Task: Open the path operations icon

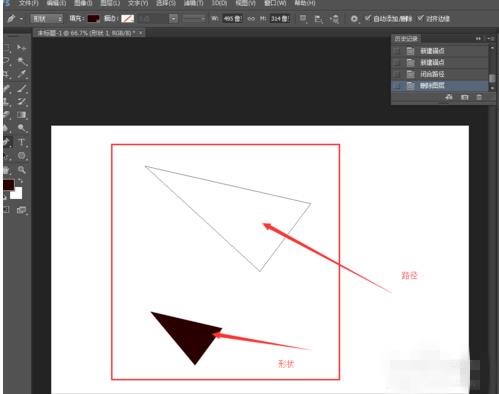Action: click(303, 19)
